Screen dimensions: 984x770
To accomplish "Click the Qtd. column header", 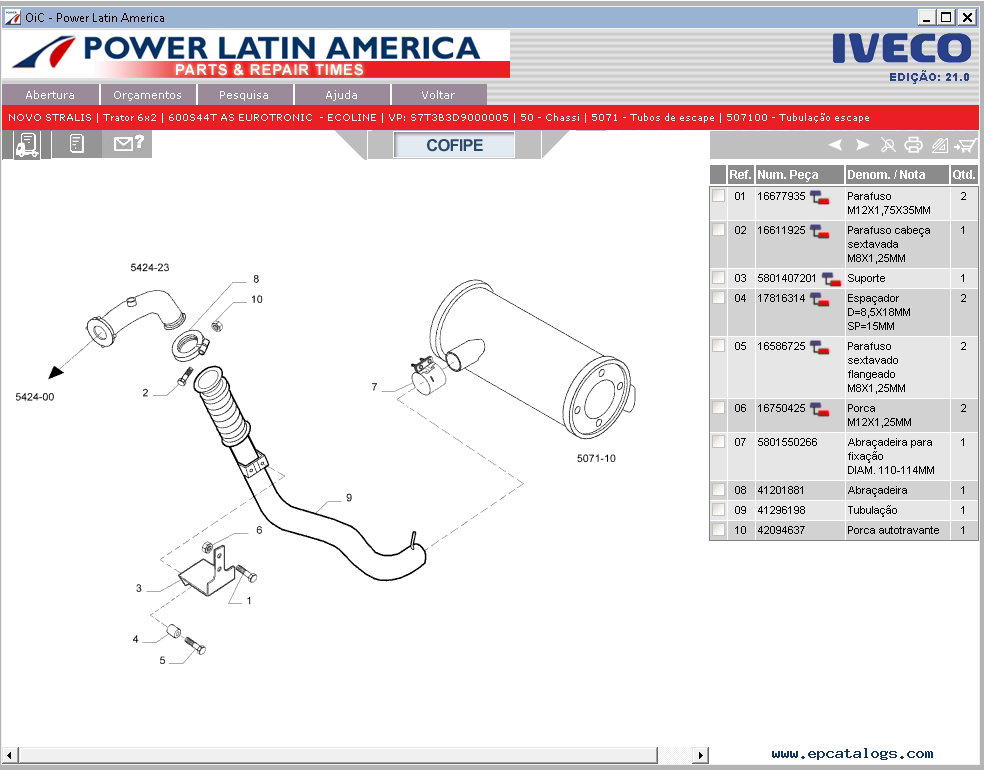I will (x=963, y=174).
